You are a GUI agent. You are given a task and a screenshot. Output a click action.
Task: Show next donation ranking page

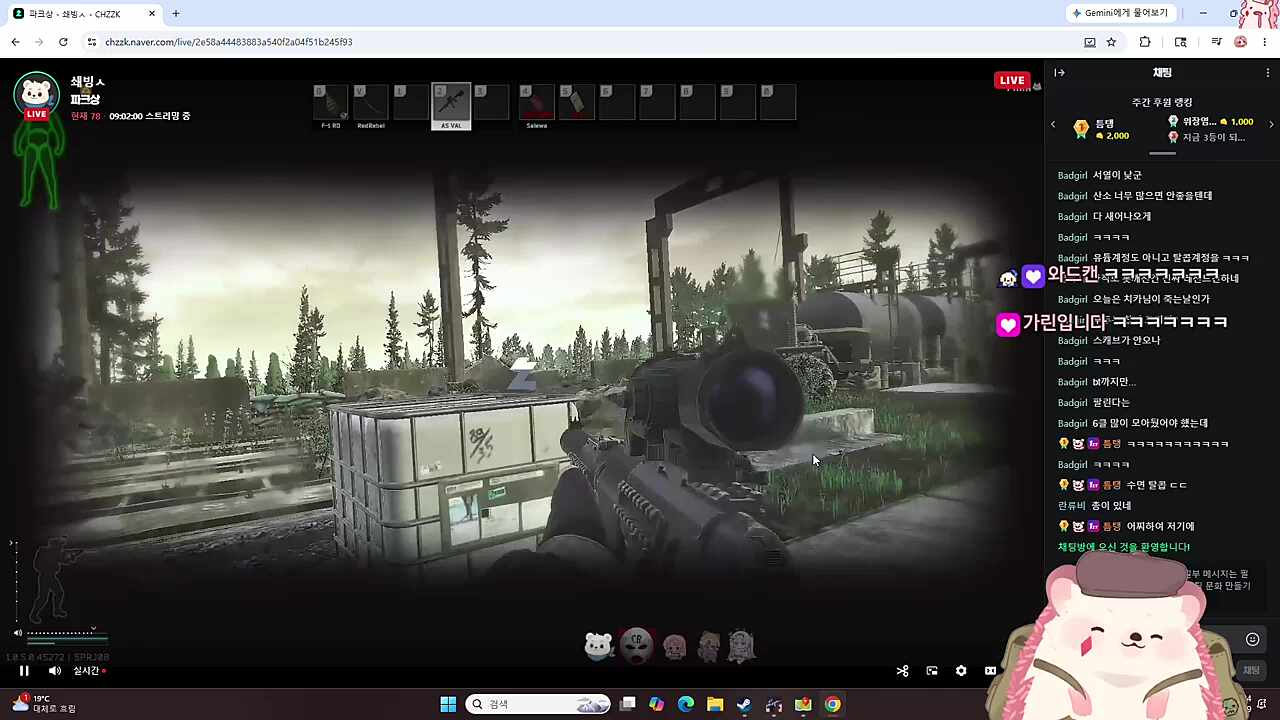pos(1271,125)
